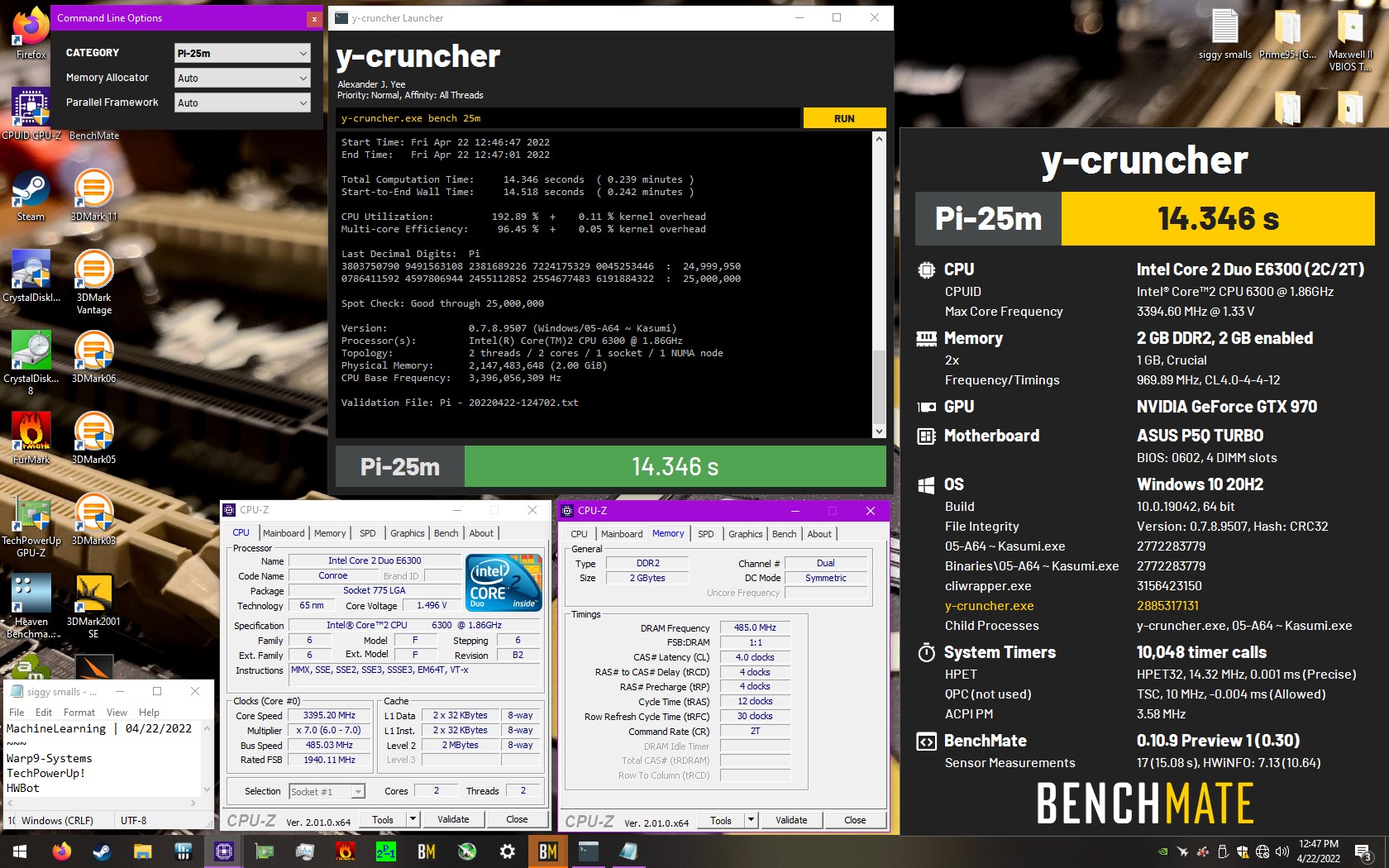Click down arrow on y-cruncher output scrollbar

click(x=879, y=431)
